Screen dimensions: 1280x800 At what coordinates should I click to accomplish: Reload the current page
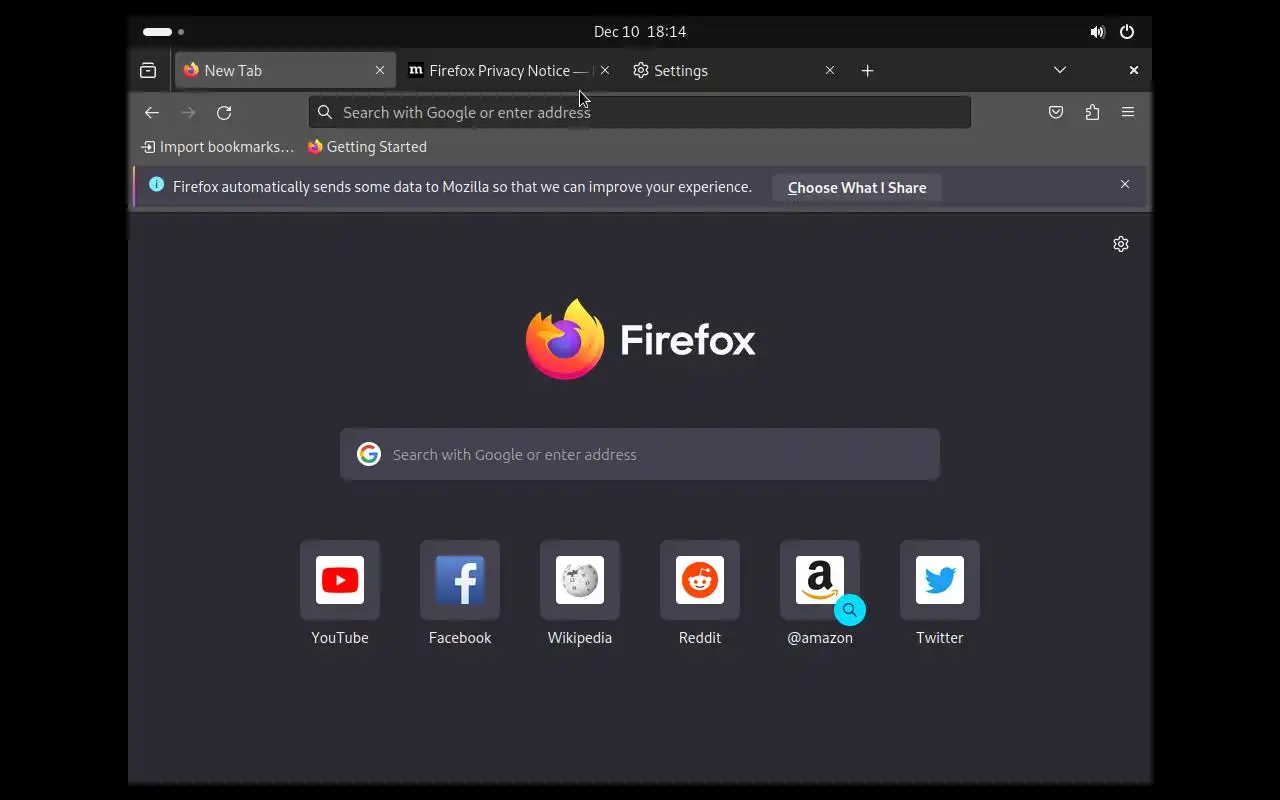(224, 112)
